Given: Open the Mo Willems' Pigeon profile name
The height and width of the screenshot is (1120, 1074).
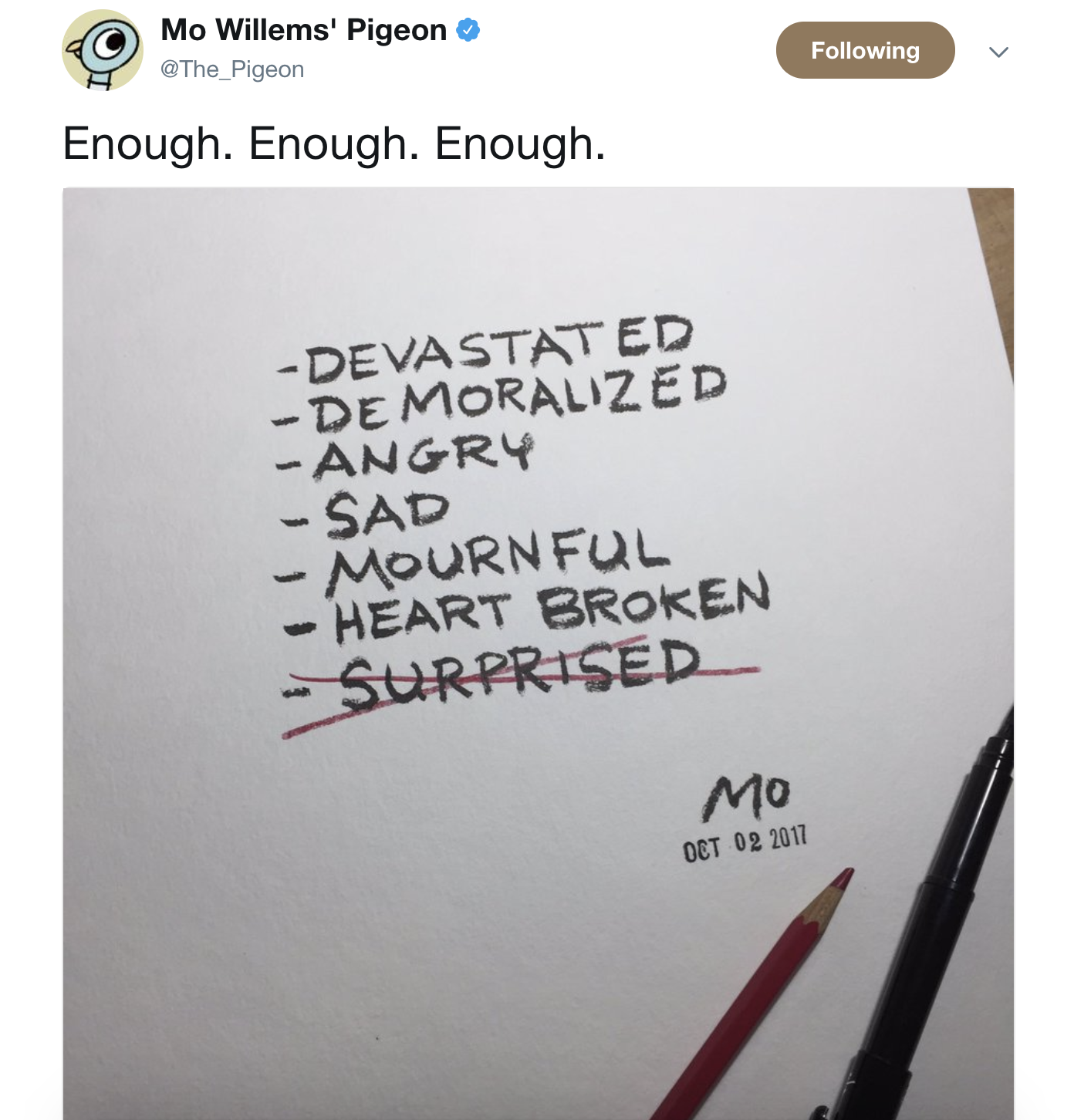Looking at the screenshot, I should point(303,30).
